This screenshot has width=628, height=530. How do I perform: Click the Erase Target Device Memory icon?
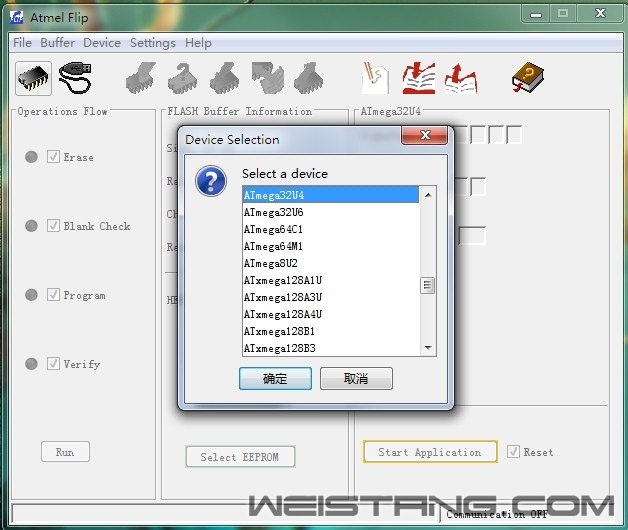(x=141, y=78)
